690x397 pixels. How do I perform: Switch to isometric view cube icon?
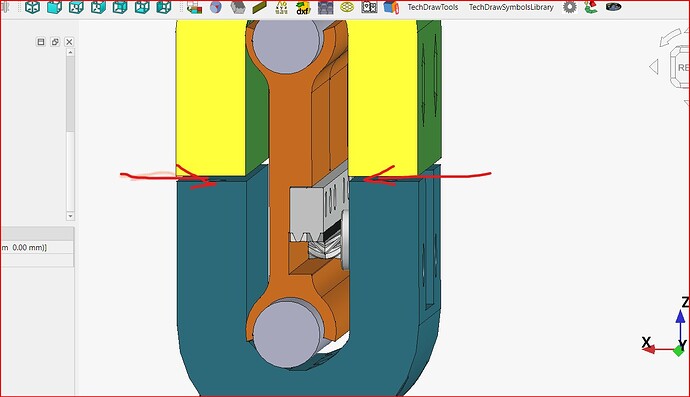[x=33, y=7]
